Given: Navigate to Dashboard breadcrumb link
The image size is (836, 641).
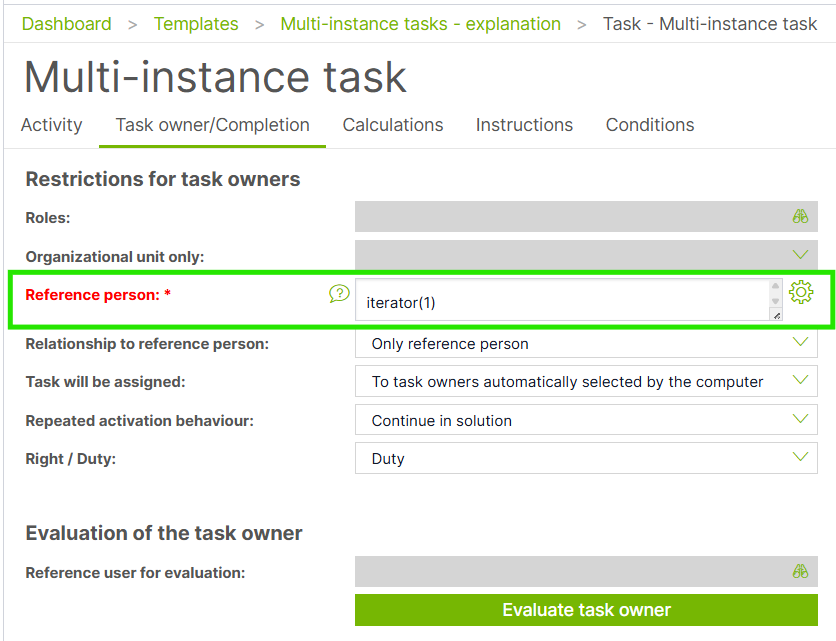Looking at the screenshot, I should [67, 23].
